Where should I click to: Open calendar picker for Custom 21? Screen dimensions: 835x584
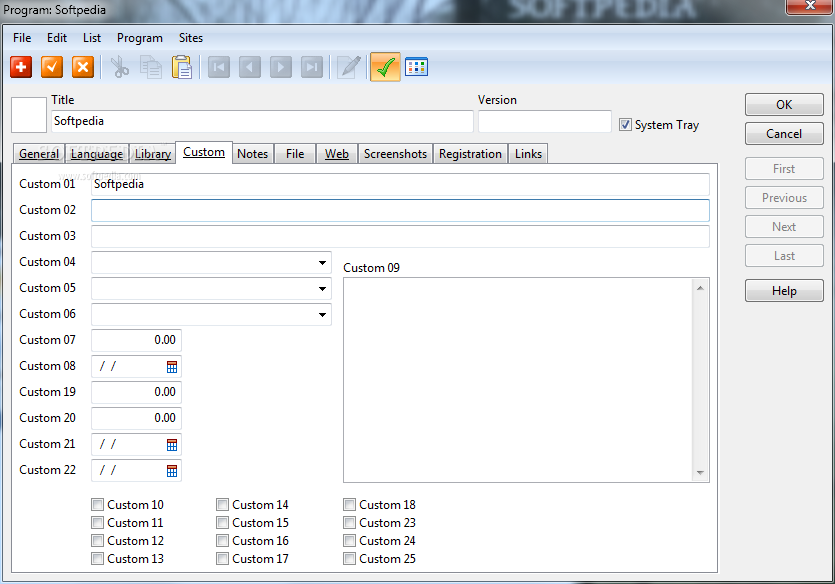click(x=171, y=445)
